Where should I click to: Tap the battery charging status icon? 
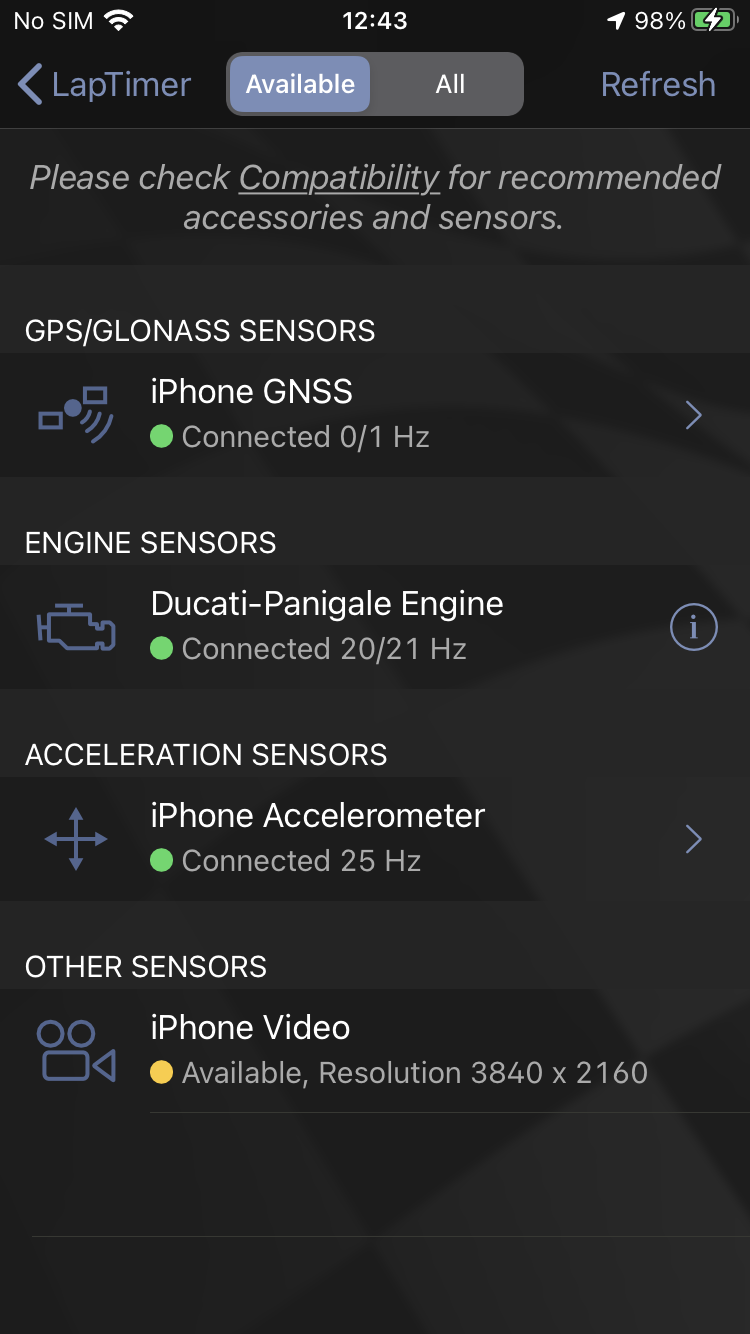[x=714, y=21]
